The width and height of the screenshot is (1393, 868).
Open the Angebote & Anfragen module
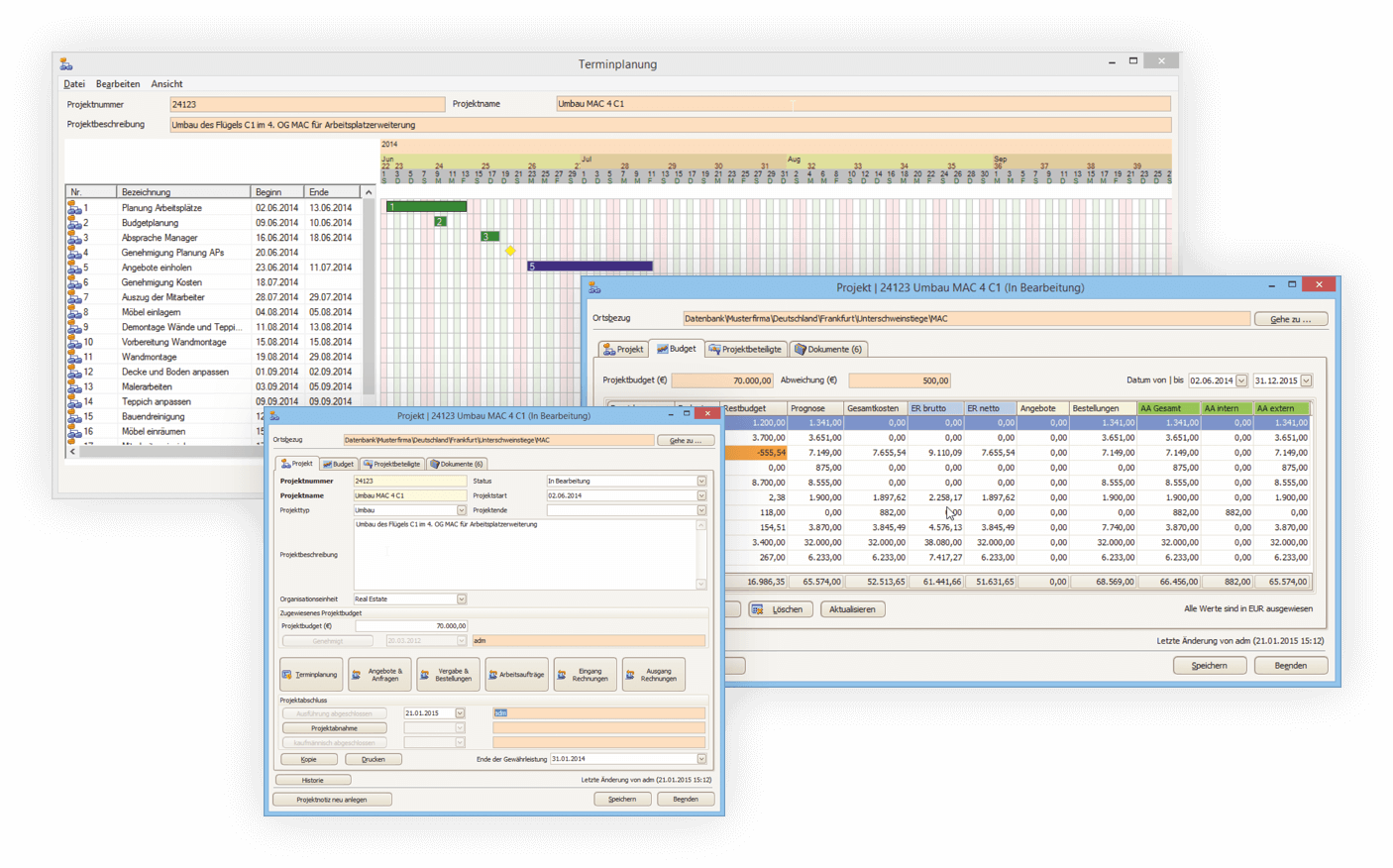coord(379,675)
